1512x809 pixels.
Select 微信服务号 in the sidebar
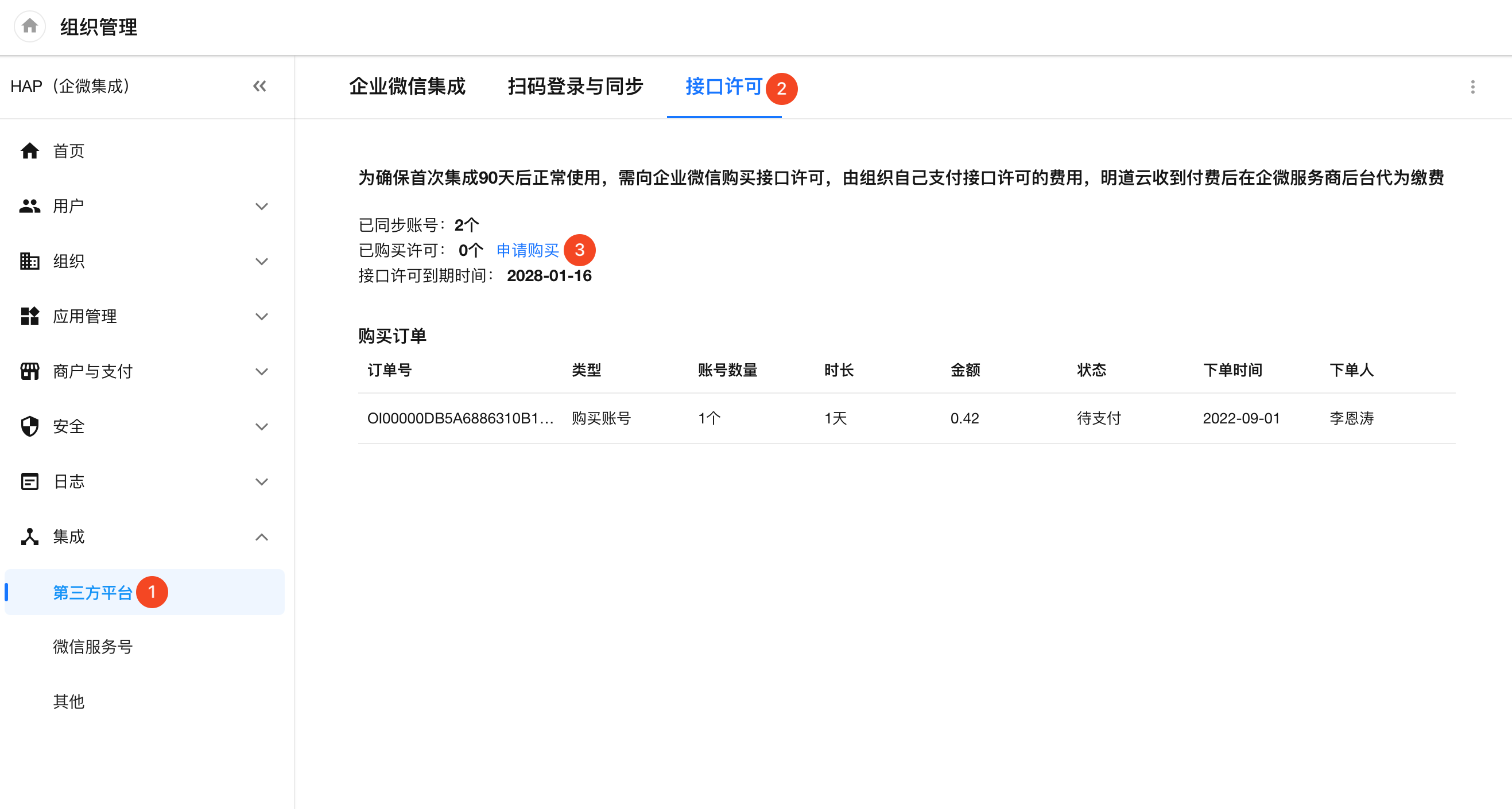(93, 647)
